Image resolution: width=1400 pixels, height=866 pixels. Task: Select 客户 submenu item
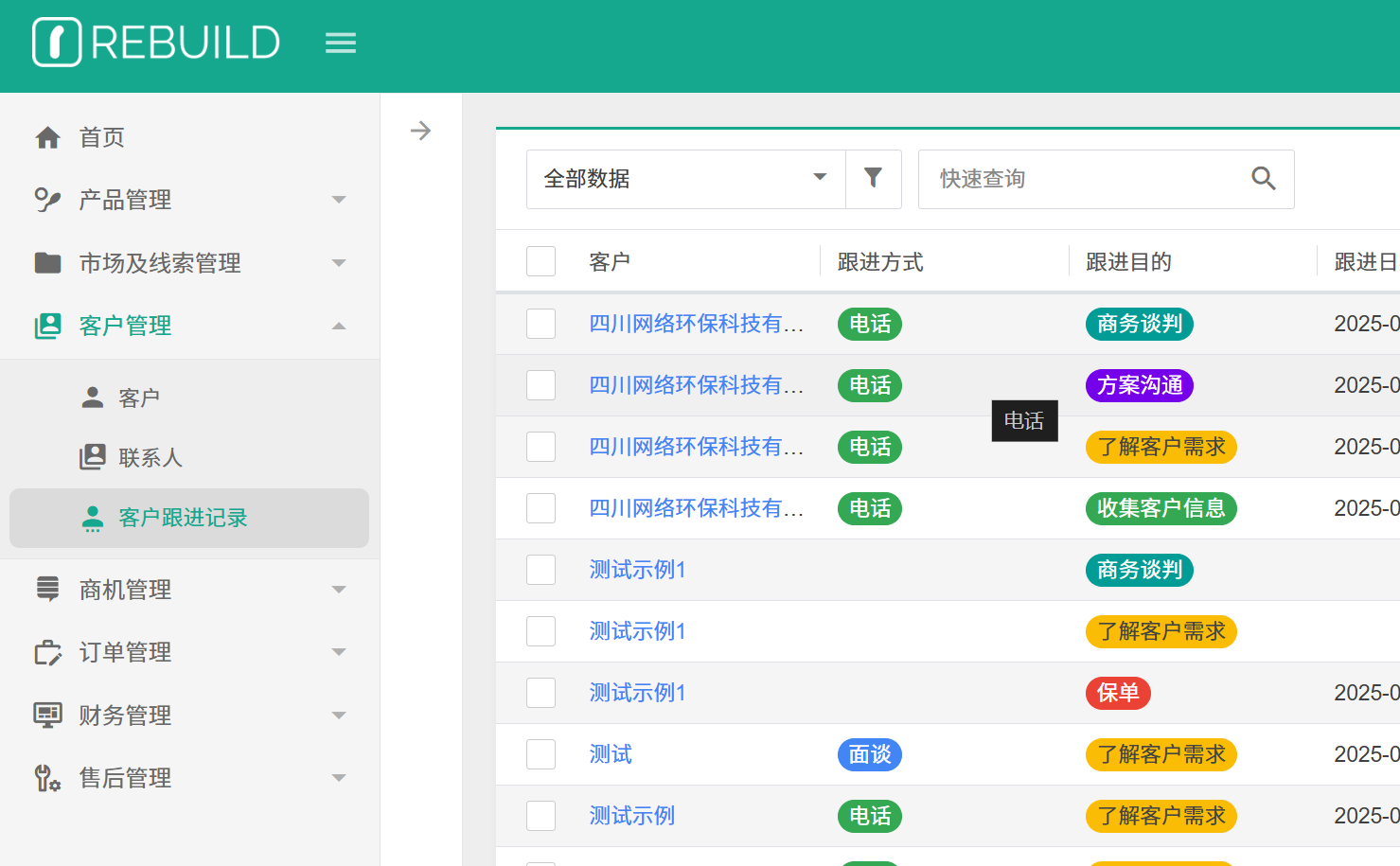click(x=139, y=398)
